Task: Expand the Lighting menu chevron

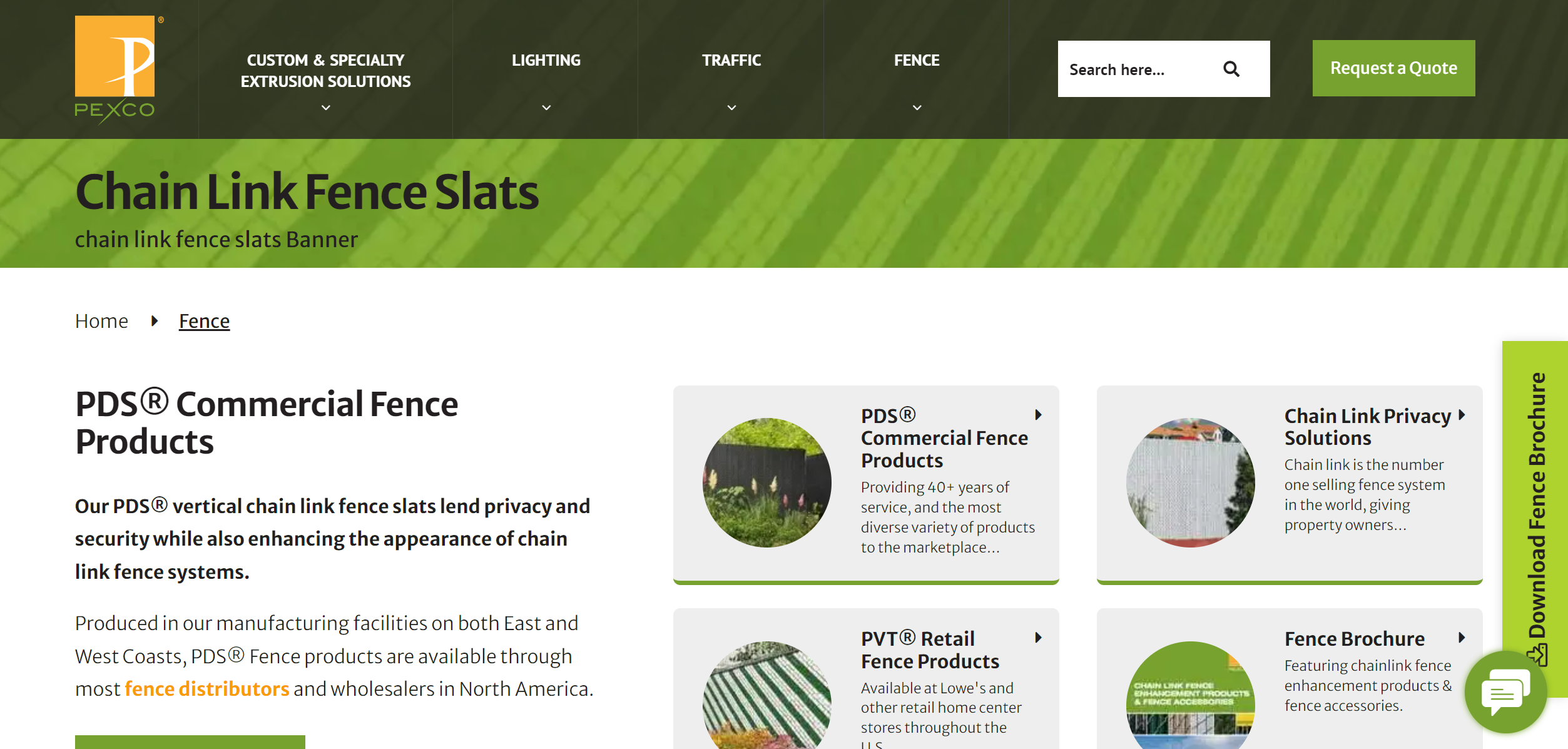Action: pos(546,108)
